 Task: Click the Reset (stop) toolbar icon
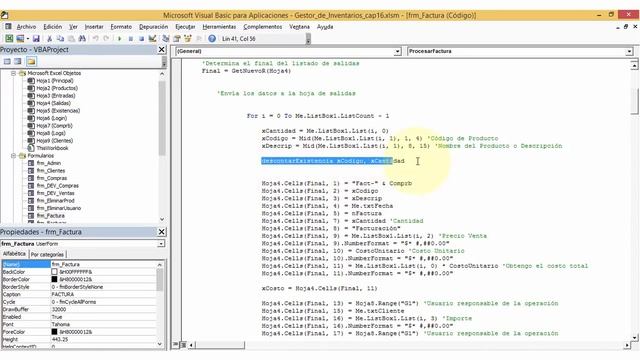click(141, 38)
